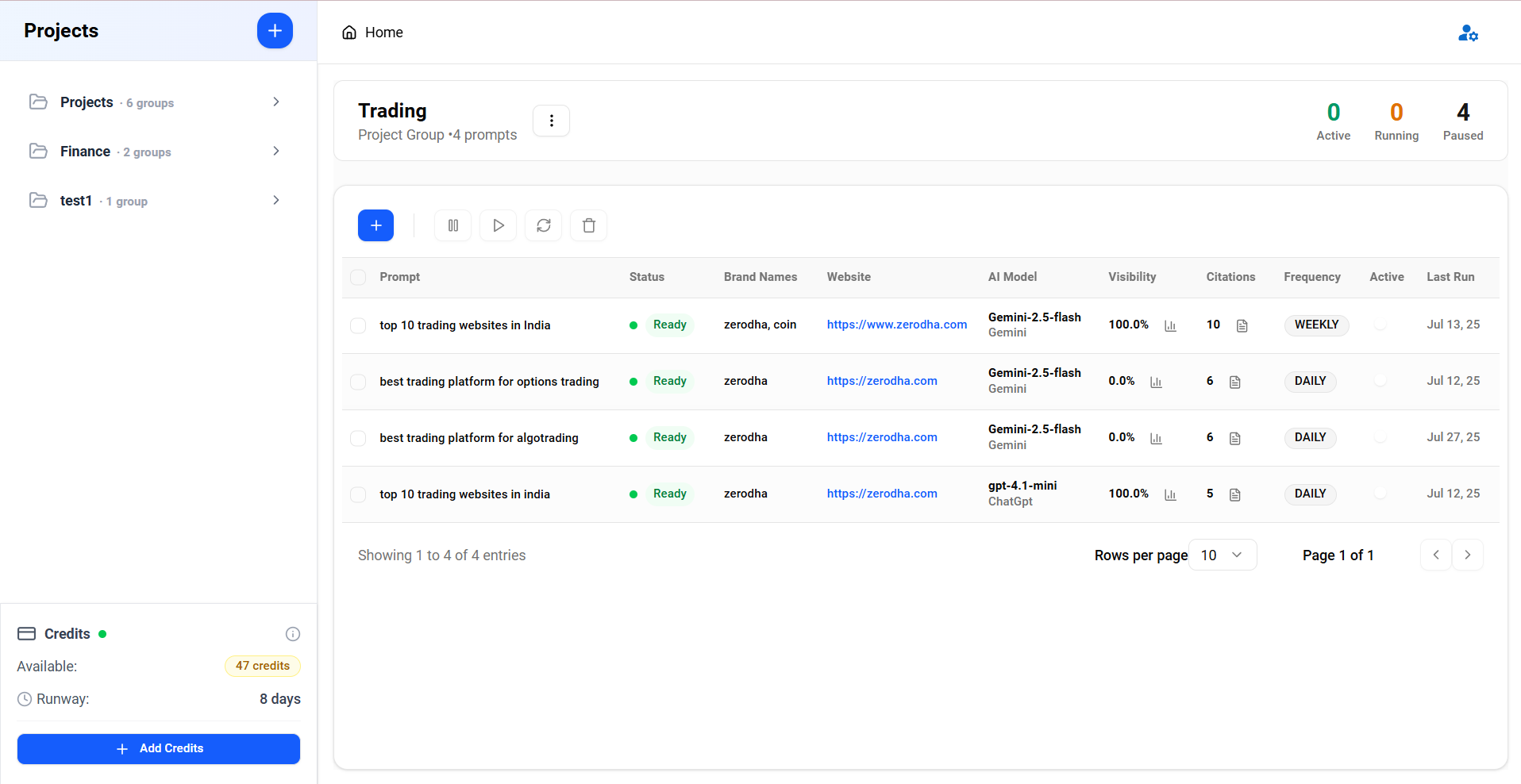Open visibility chart for algotrading prompt
The image size is (1521, 784).
click(1156, 438)
